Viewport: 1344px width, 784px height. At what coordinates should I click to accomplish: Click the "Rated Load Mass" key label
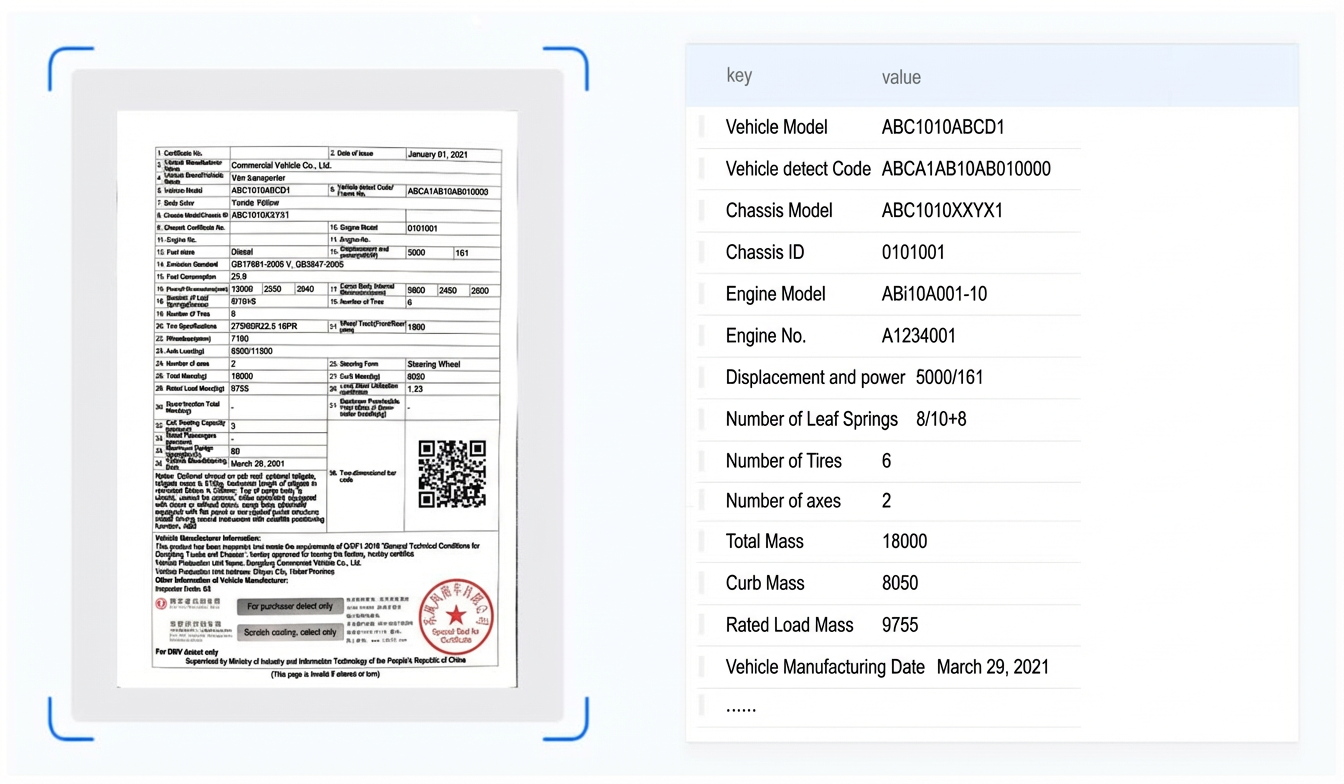[790, 625]
